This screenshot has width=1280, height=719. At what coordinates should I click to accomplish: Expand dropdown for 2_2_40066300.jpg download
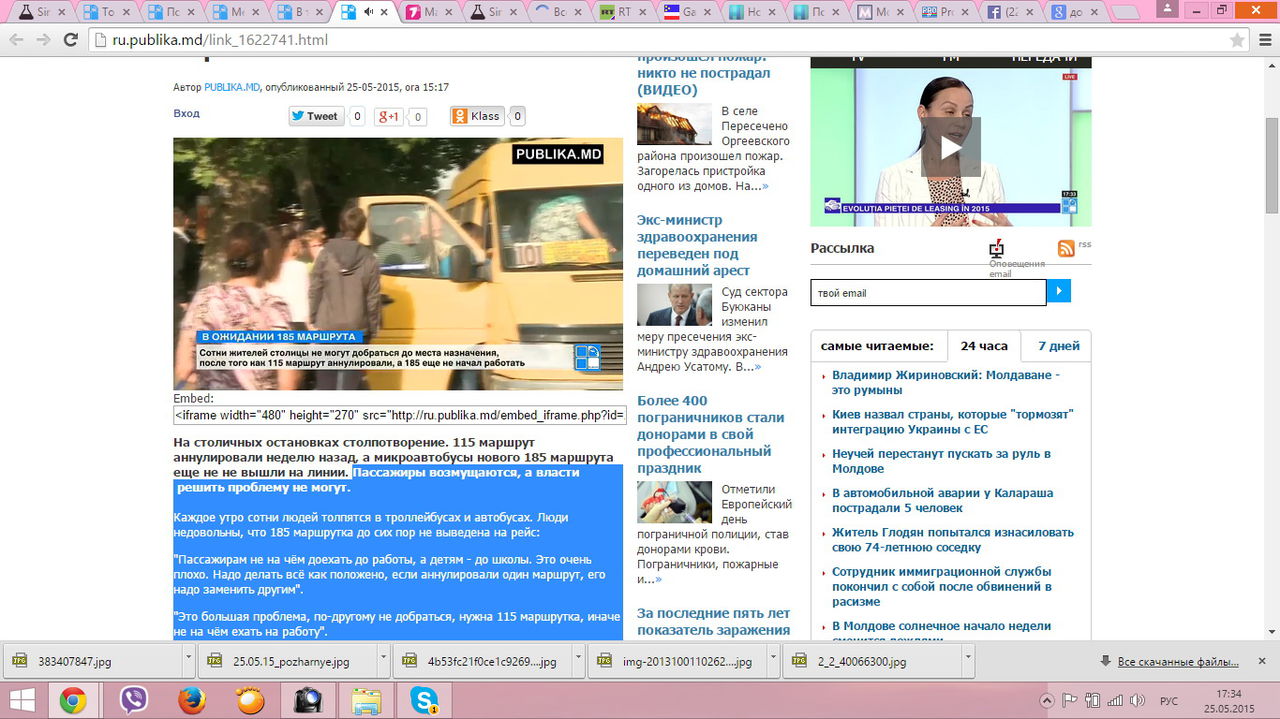(967, 661)
